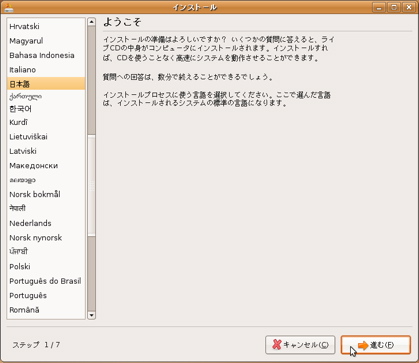Screen dimensions: 419x363
Task: Choose Norsk bokmål language
Action: [x=46, y=194]
